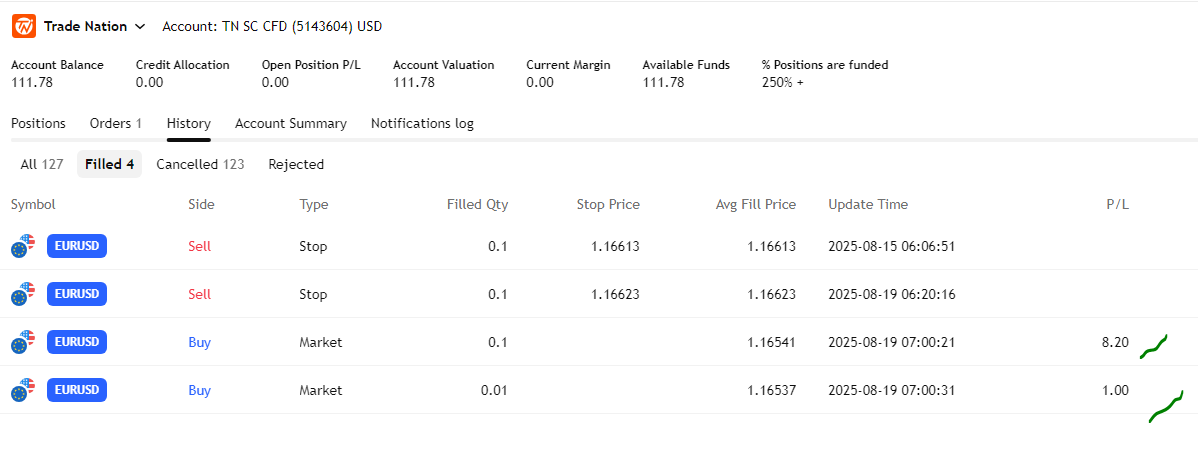Click the EURUSD flag icon in first row

pos(23,246)
